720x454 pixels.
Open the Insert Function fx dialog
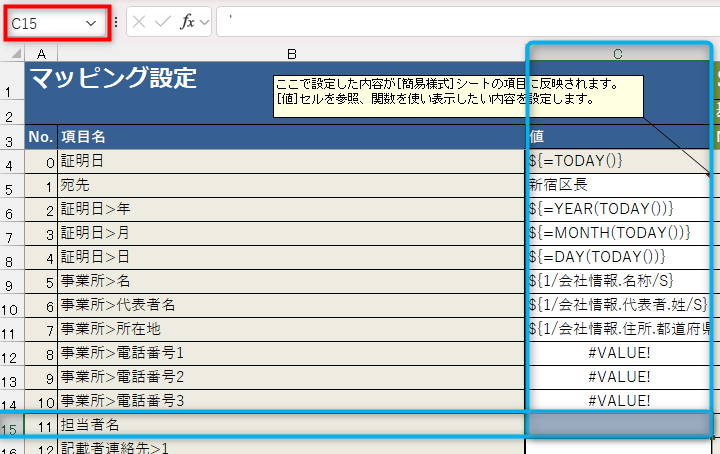(x=187, y=22)
